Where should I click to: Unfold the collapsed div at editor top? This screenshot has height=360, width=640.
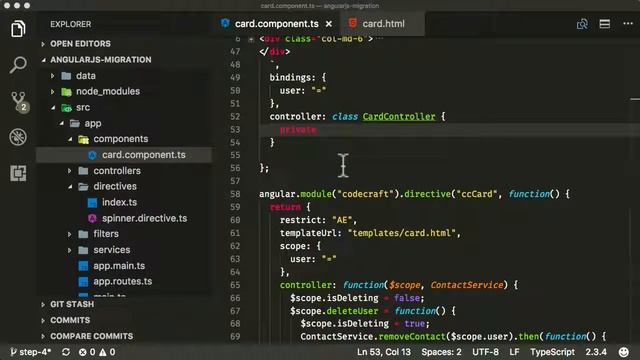pos(251,39)
